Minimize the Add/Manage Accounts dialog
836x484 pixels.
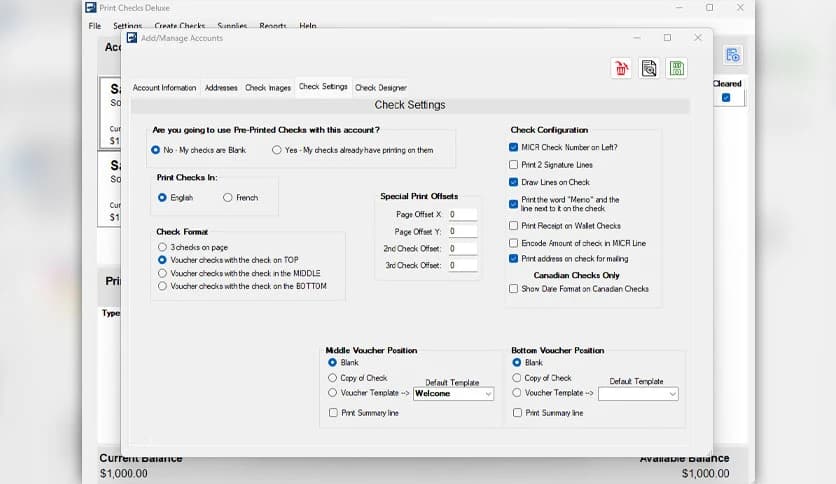[x=637, y=37]
